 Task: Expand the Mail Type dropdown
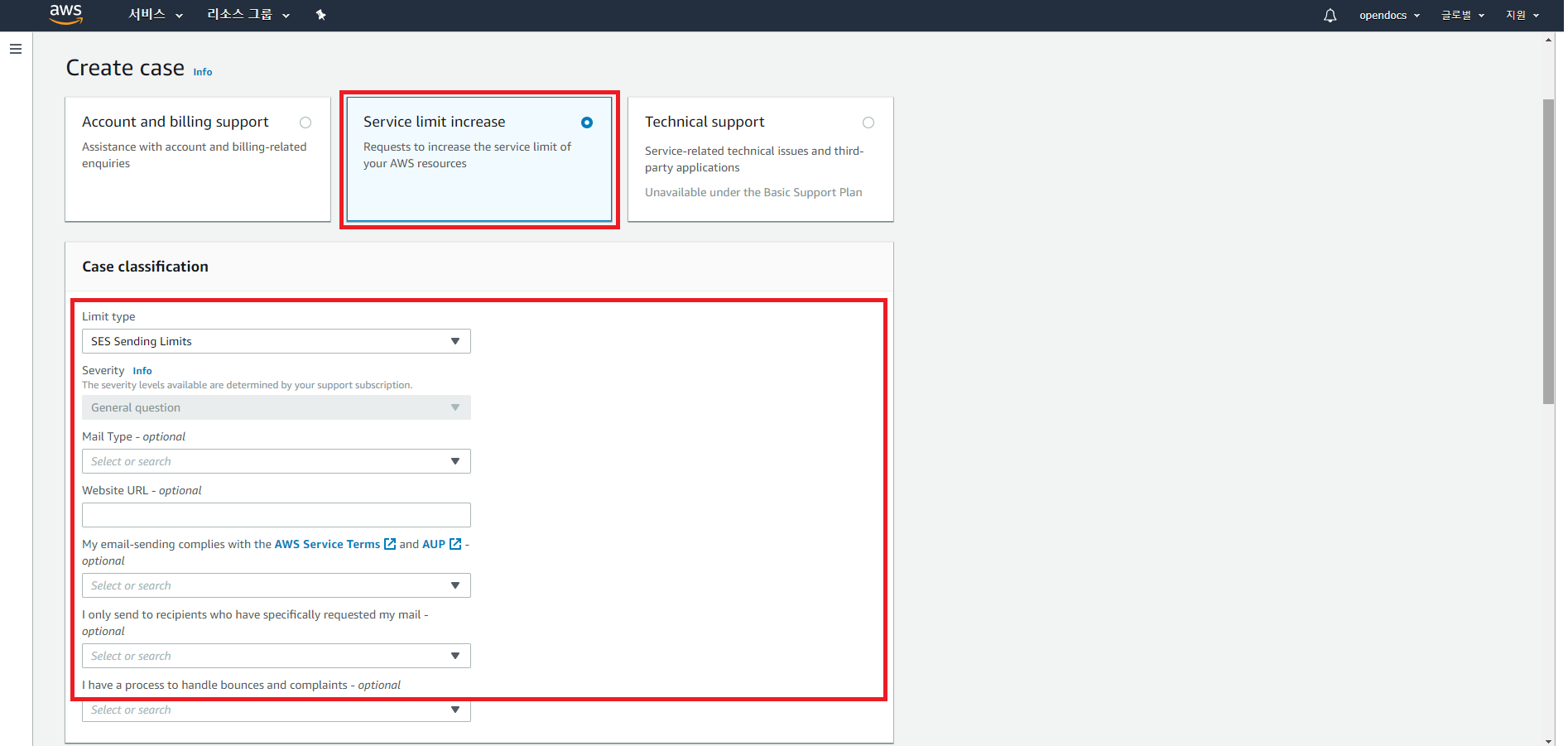click(x=277, y=461)
